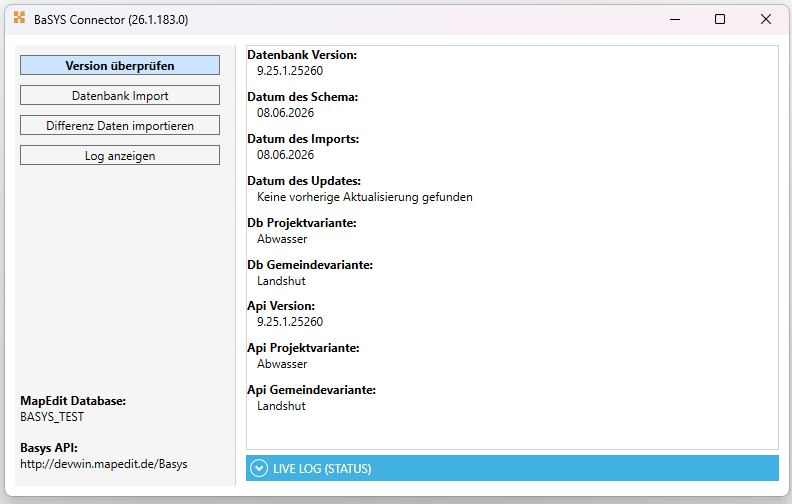Click the Api Projektvariante heading
The image size is (792, 504).
[303, 347]
